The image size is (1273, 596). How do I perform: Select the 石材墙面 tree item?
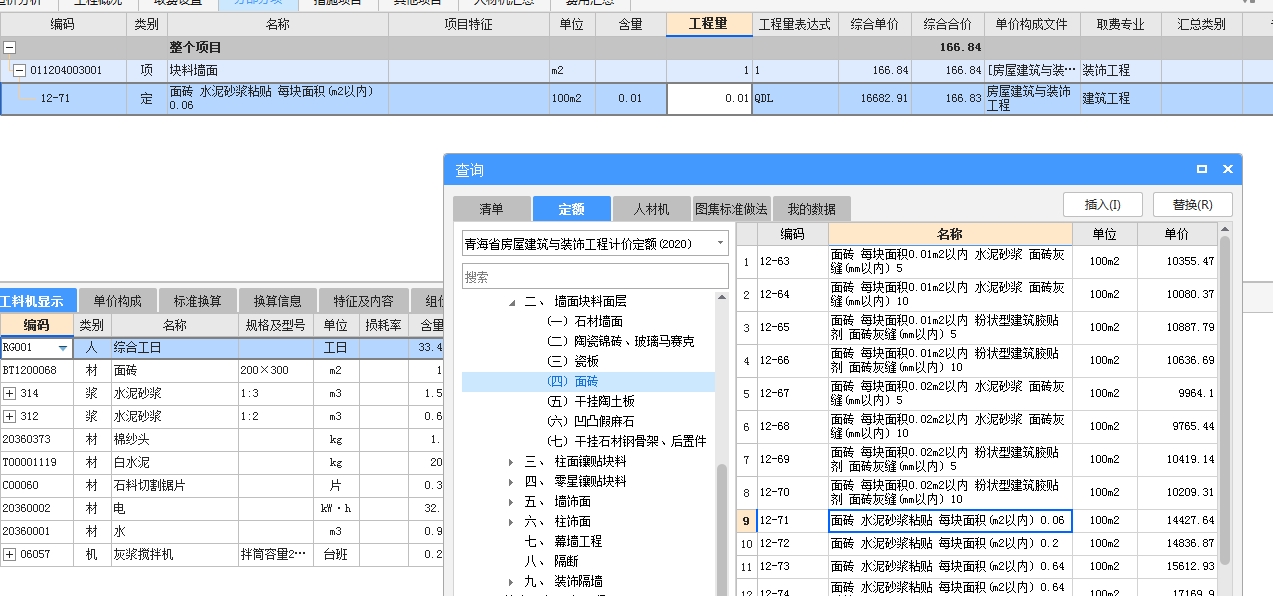pos(585,322)
